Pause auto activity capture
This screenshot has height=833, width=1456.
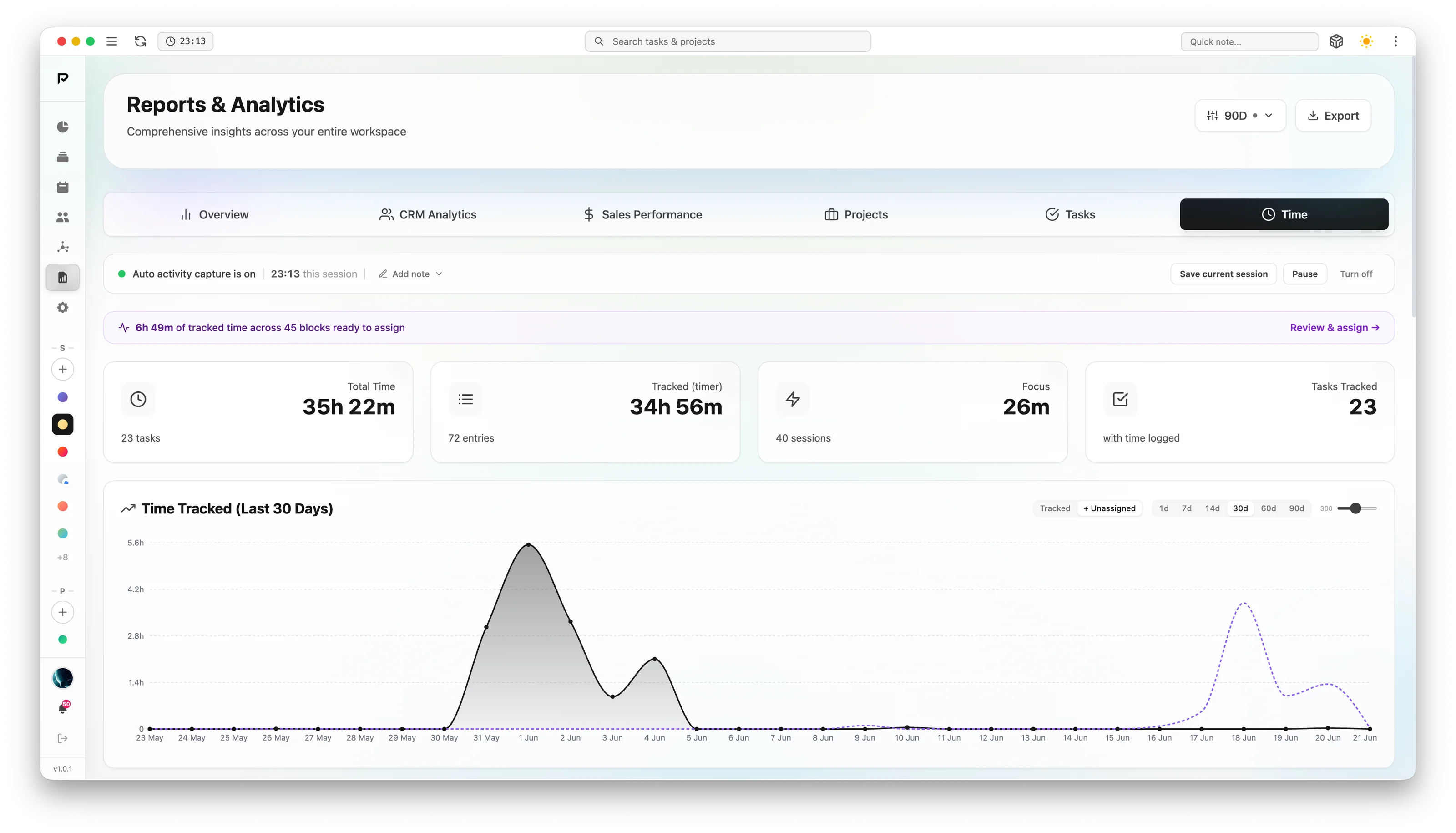pos(1304,274)
